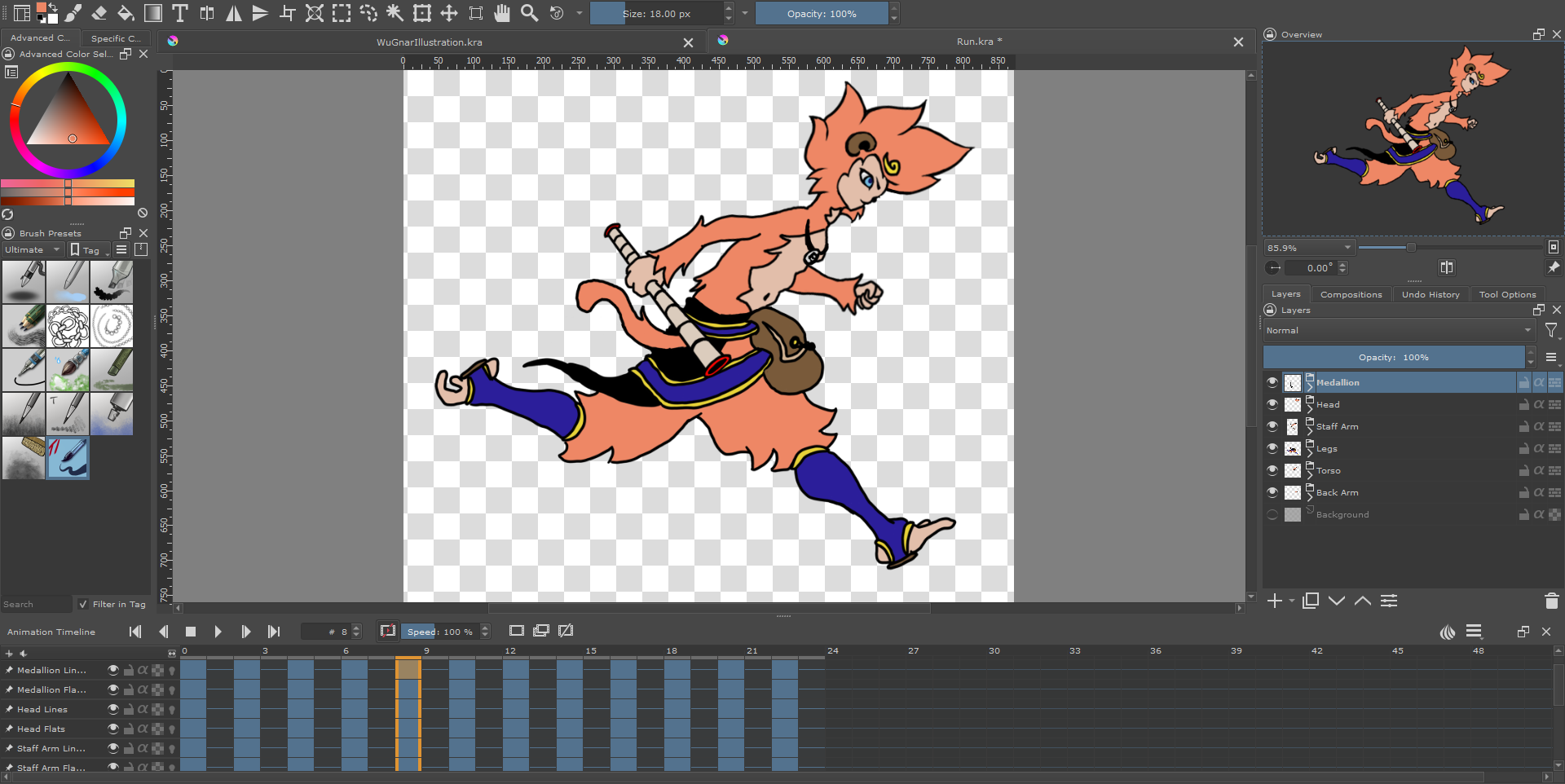Pick the Zoom magnifier tool
This screenshot has width=1565, height=784.
(x=529, y=13)
